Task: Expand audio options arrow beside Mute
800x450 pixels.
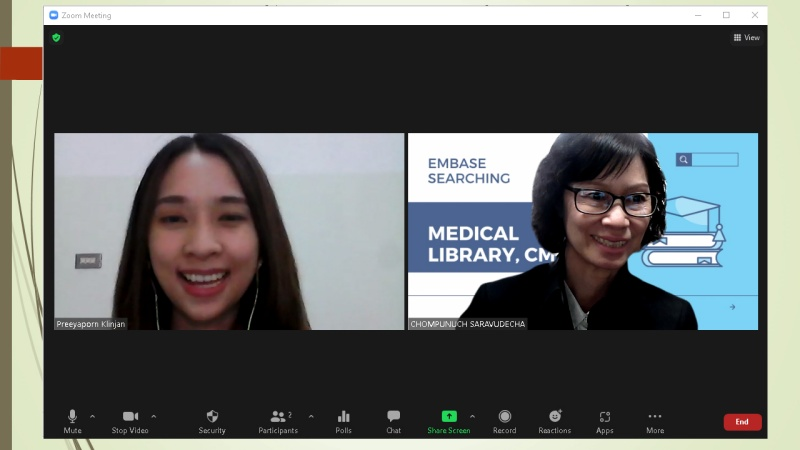Action: pyautogui.click(x=93, y=416)
